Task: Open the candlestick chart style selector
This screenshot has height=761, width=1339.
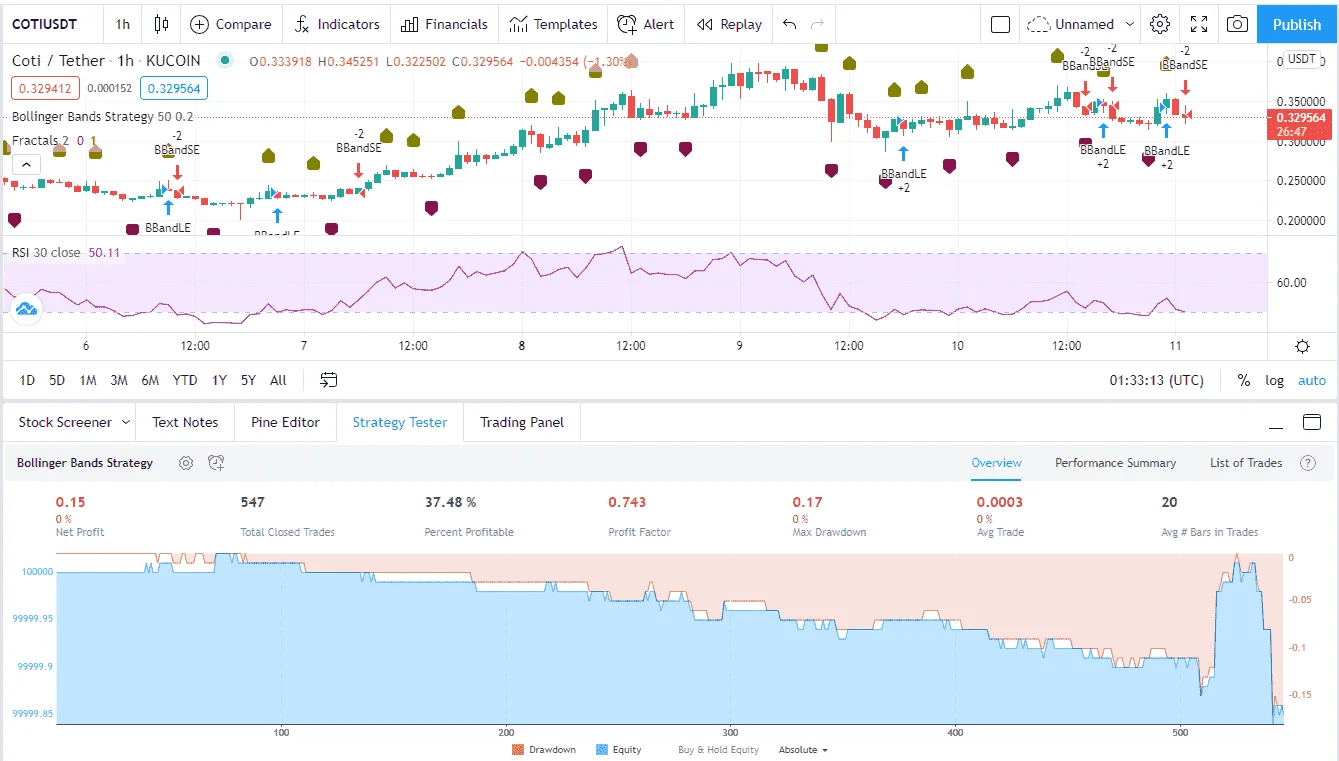Action: pyautogui.click(x=161, y=24)
